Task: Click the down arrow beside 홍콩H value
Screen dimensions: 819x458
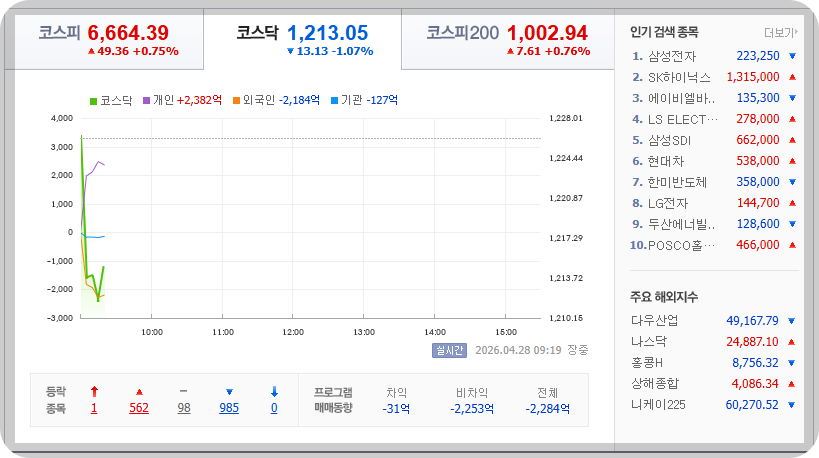Action: click(x=791, y=363)
